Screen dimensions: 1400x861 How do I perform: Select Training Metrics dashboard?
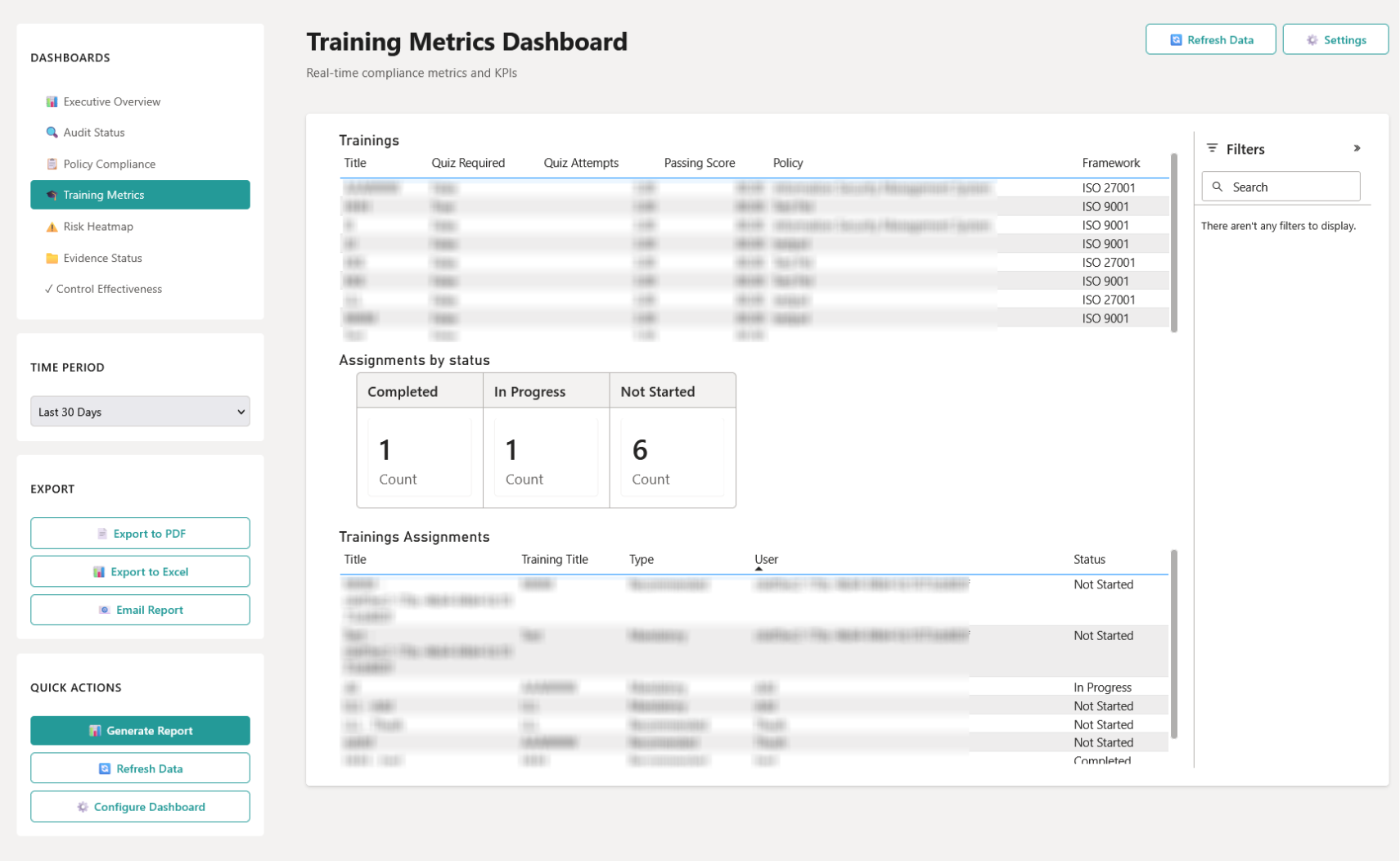tap(140, 195)
